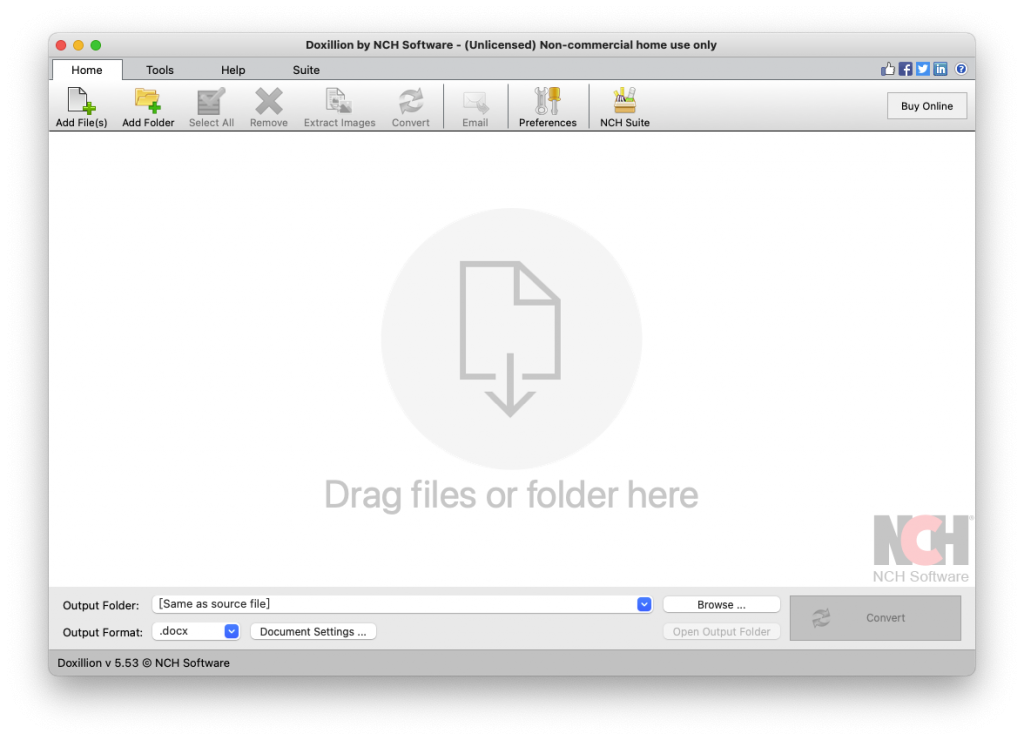
Task: Click the thumbs-up like icon
Action: 888,69
